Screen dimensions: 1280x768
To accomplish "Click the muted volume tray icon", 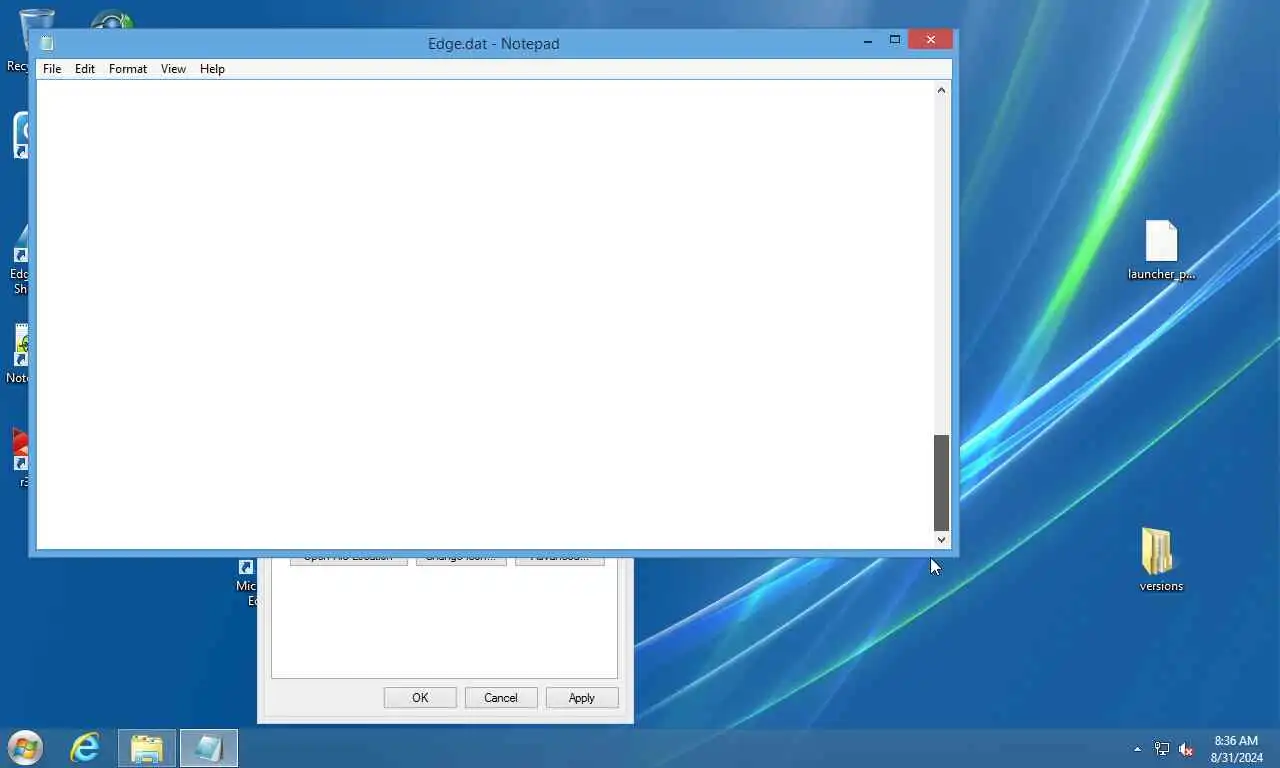I will click(x=1186, y=749).
